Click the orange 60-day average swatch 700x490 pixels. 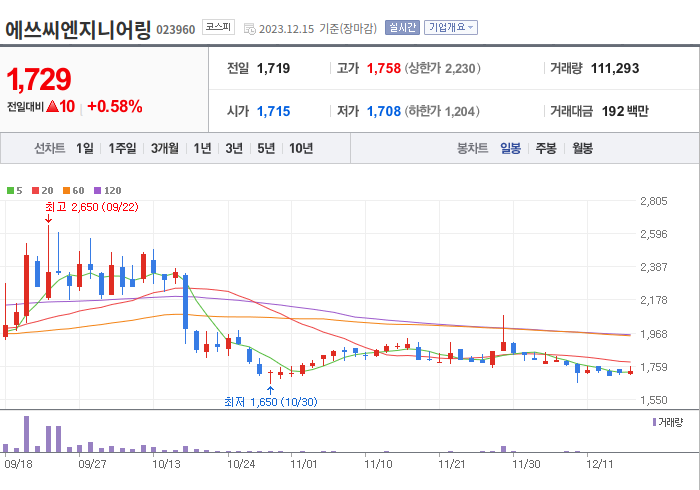tap(67, 191)
